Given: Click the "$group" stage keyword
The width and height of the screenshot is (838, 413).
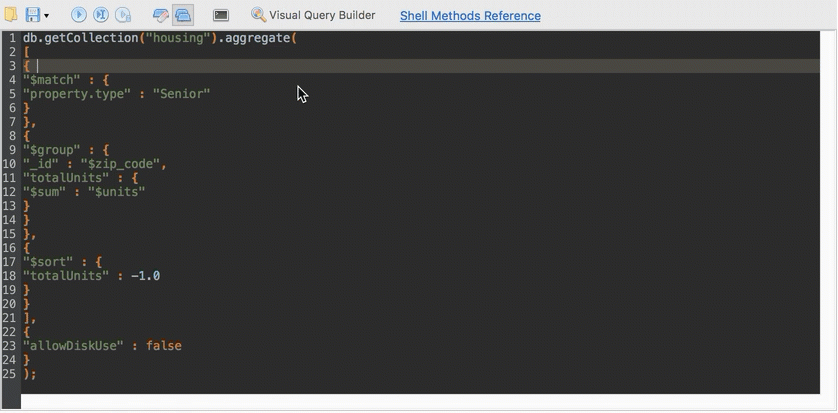Looking at the screenshot, I should [x=51, y=150].
